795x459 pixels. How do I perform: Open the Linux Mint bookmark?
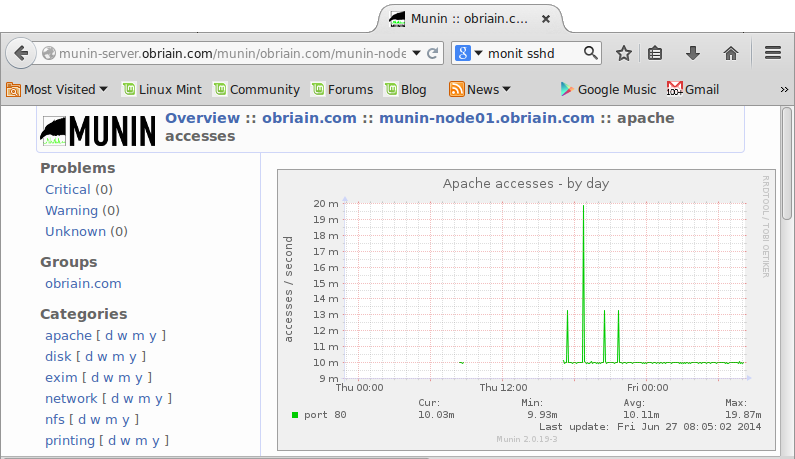pos(162,90)
